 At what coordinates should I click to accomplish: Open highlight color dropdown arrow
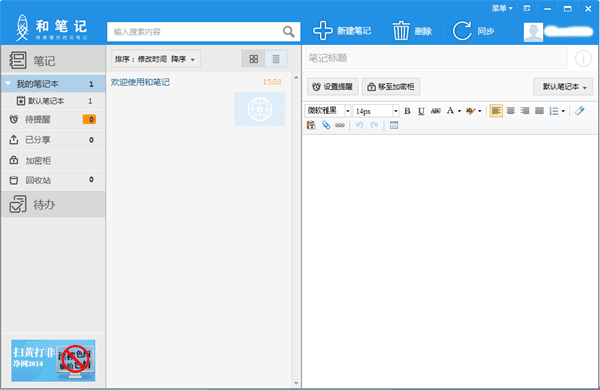click(479, 111)
